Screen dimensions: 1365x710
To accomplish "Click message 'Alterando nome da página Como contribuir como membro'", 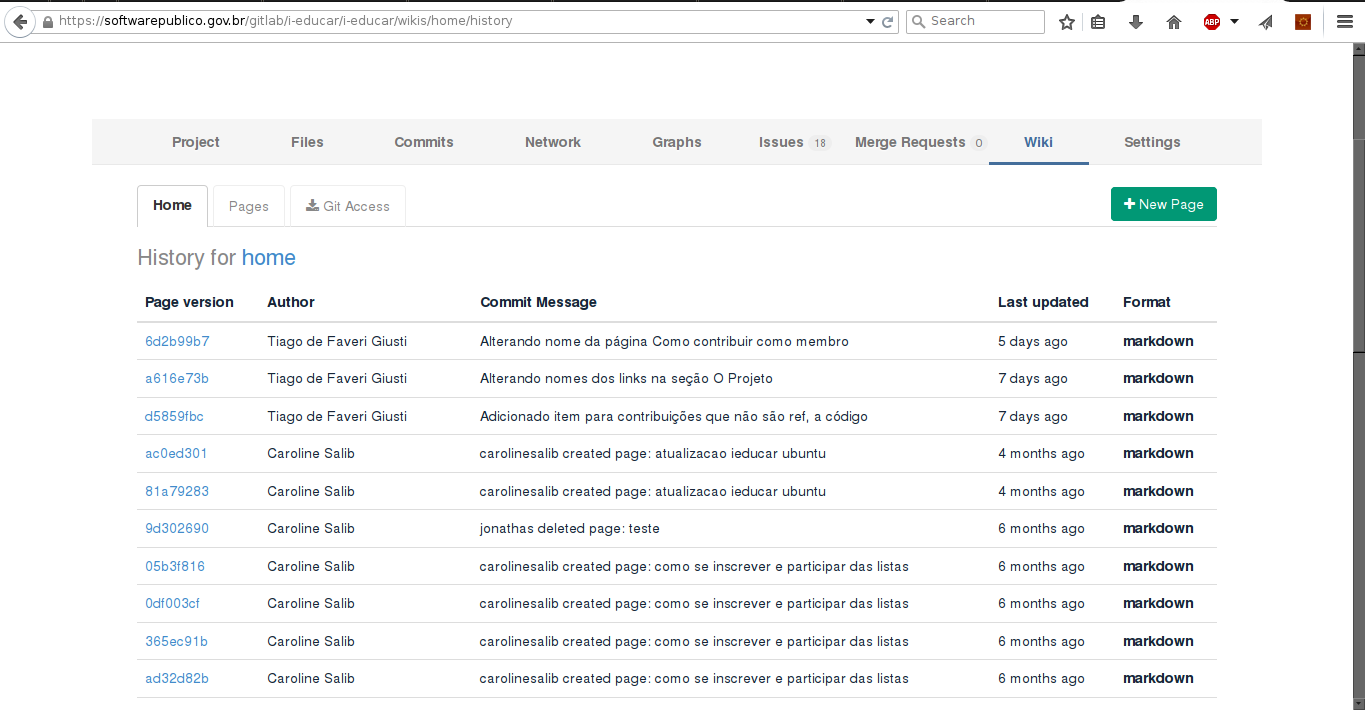I will 664,341.
